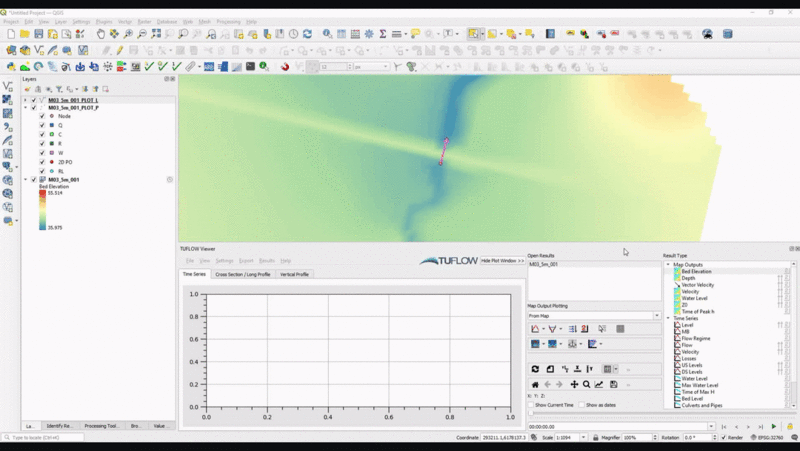
Task: Click the TUFLOW Viewer refresh arrows icon
Action: tap(535, 369)
